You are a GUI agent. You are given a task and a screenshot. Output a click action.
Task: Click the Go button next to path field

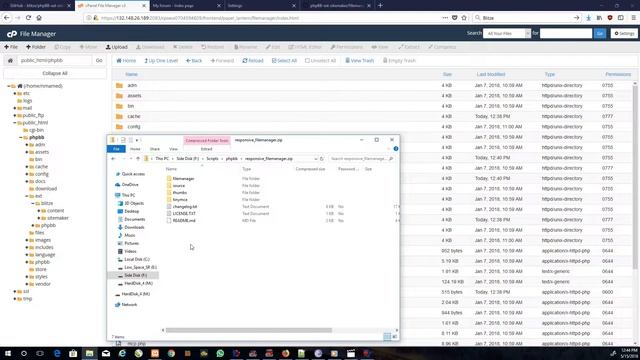coord(99,60)
